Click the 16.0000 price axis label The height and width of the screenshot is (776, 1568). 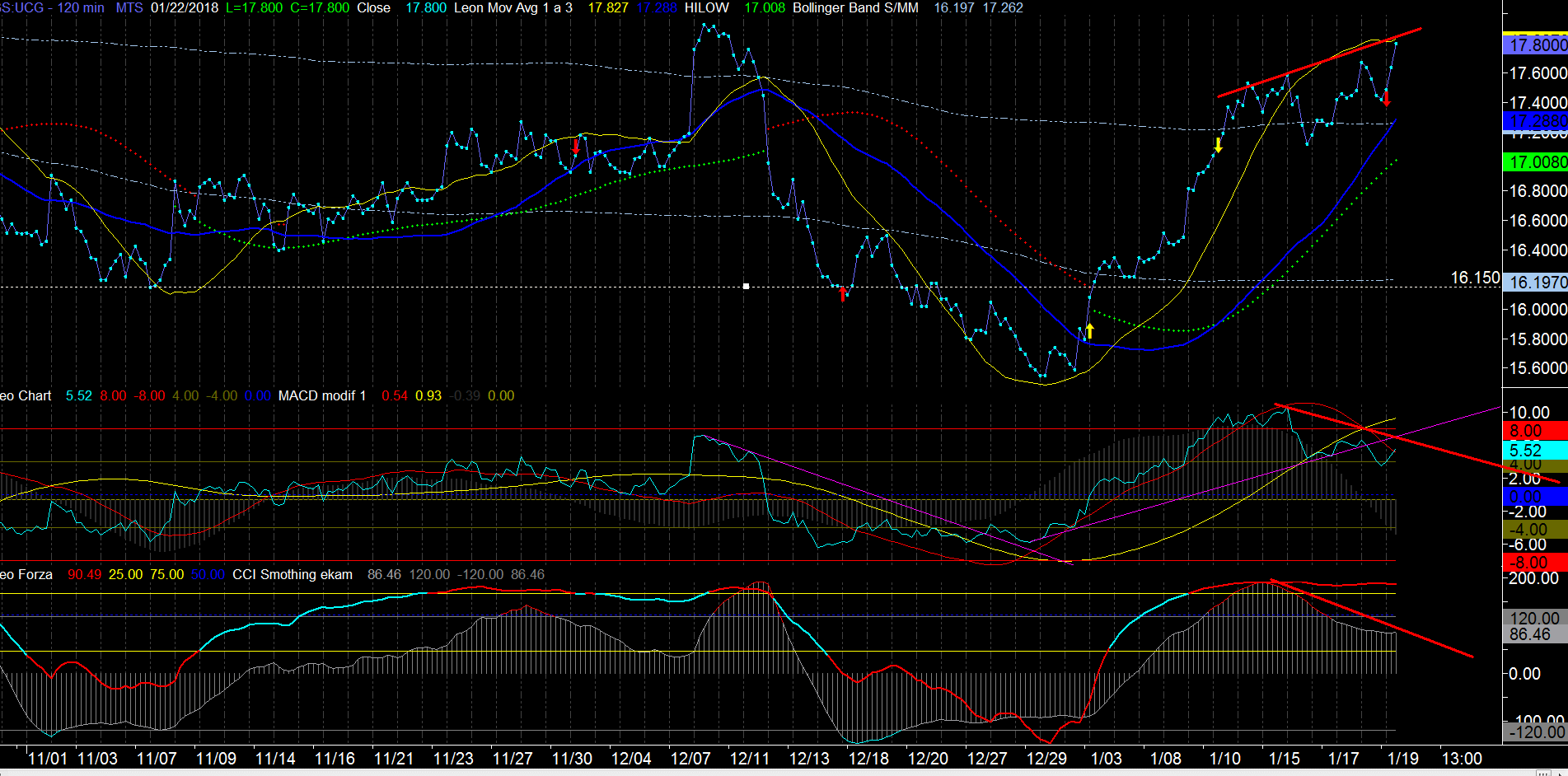tap(1537, 310)
